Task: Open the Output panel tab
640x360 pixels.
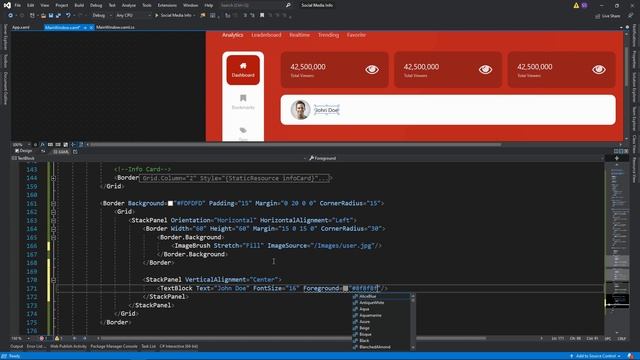Action: point(17,347)
